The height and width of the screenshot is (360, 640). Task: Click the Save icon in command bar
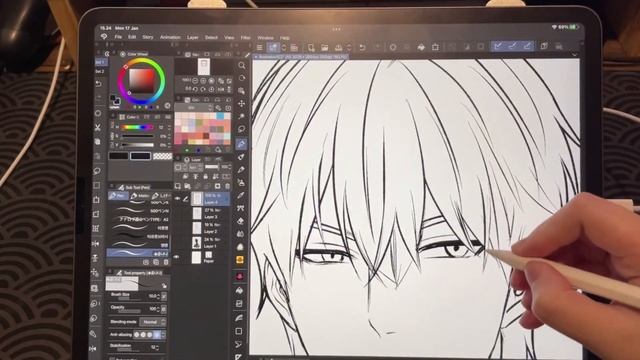338,47
